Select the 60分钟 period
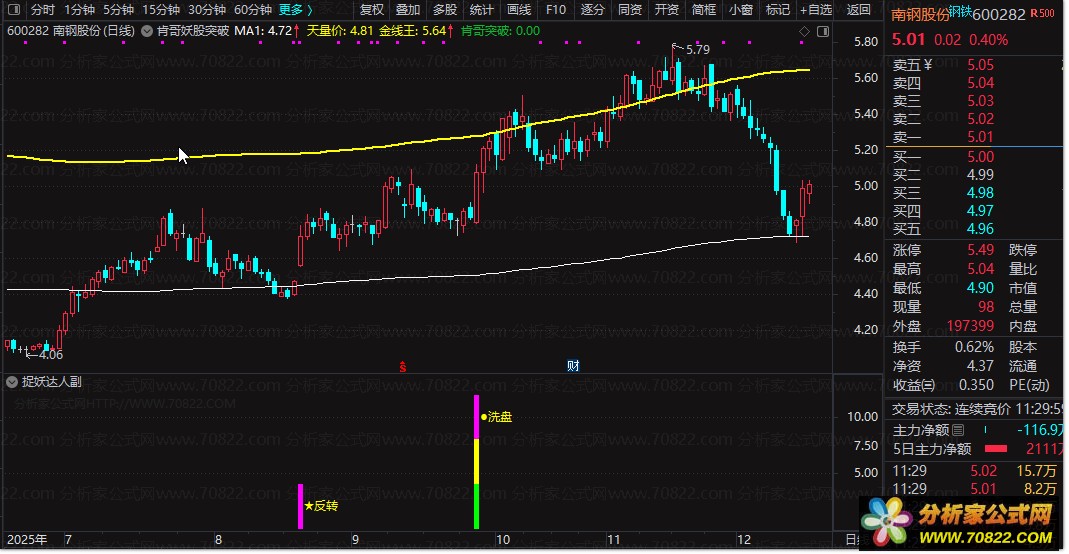Image resolution: width=1069 pixels, height=554 pixels. coord(252,10)
